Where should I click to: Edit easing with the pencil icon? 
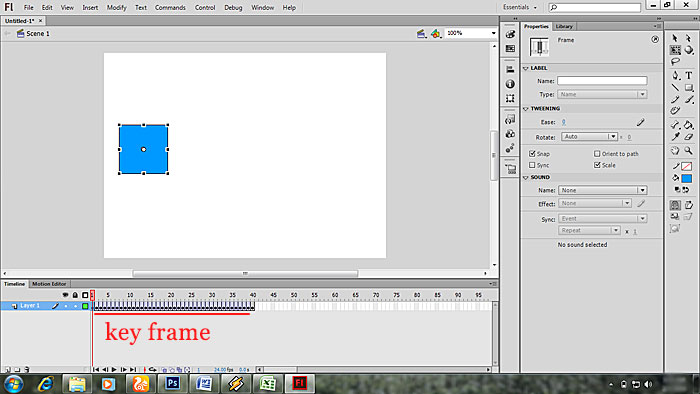[x=641, y=122]
